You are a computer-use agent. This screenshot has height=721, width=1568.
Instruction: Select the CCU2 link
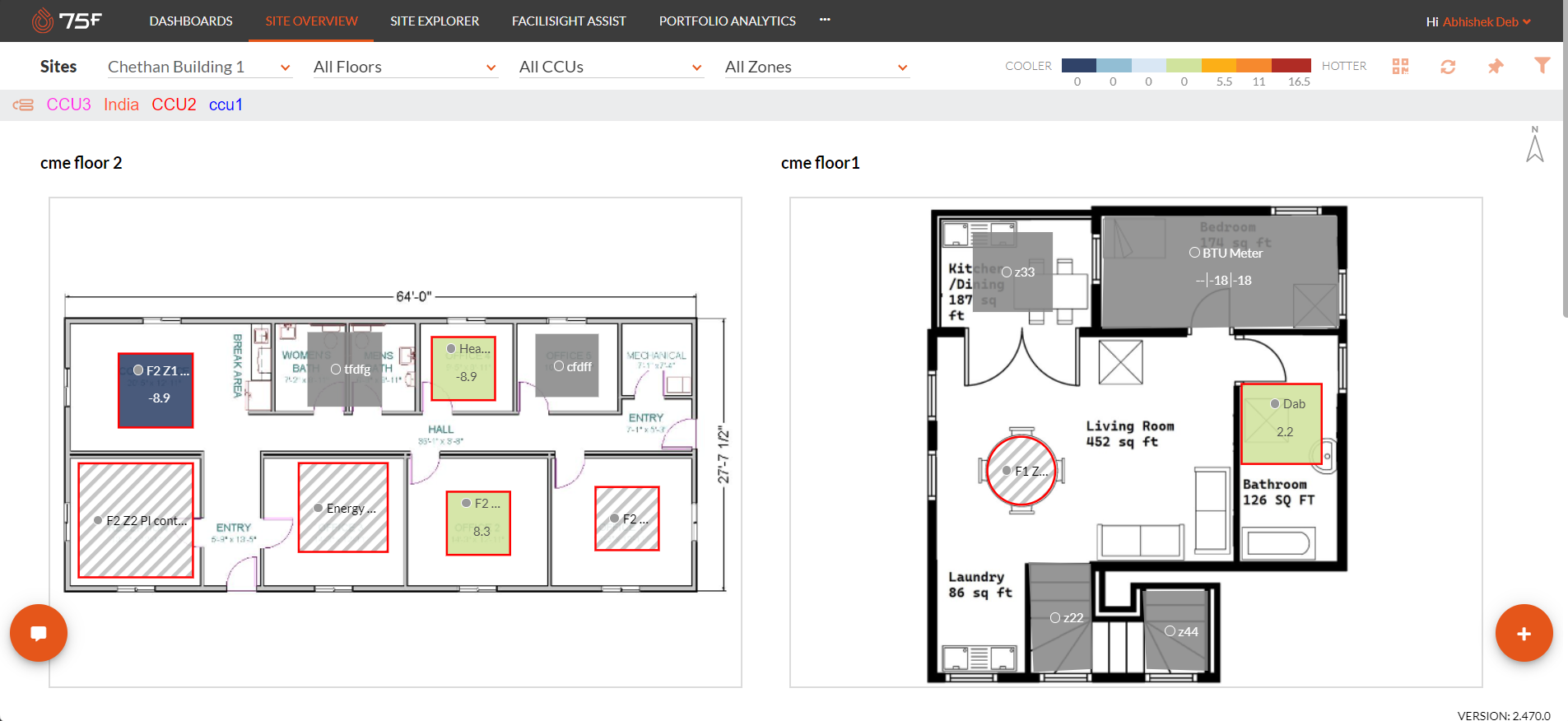(x=174, y=105)
